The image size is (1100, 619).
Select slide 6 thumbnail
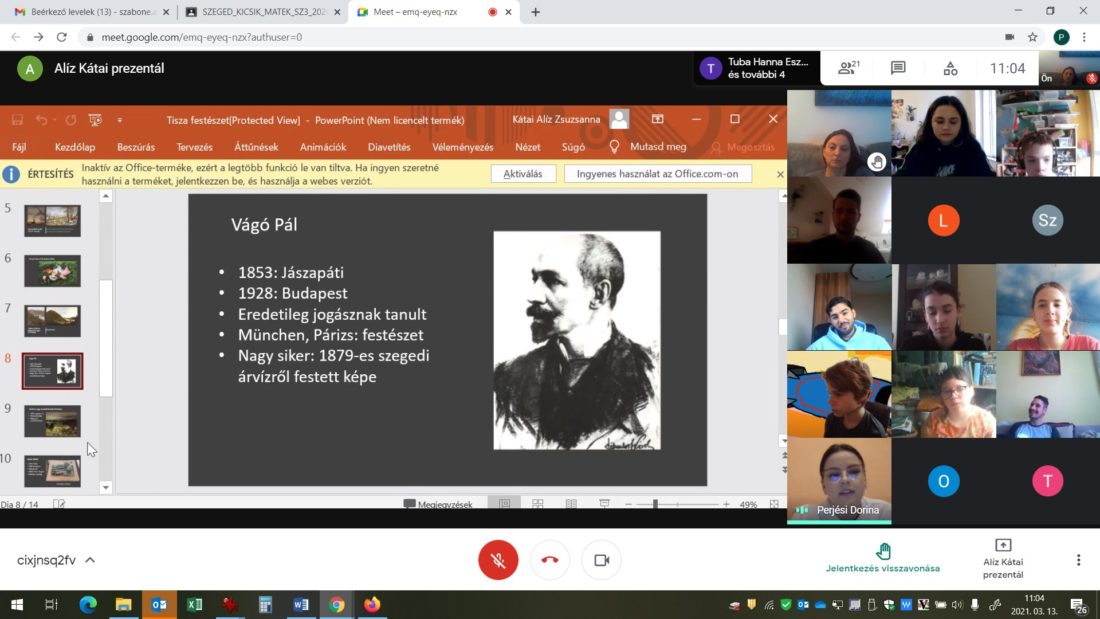(53, 271)
